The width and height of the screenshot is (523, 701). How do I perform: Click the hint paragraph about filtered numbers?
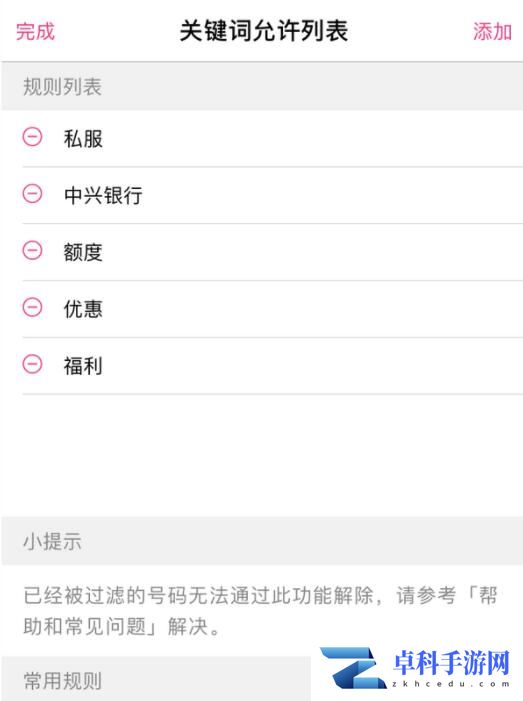tap(260, 611)
